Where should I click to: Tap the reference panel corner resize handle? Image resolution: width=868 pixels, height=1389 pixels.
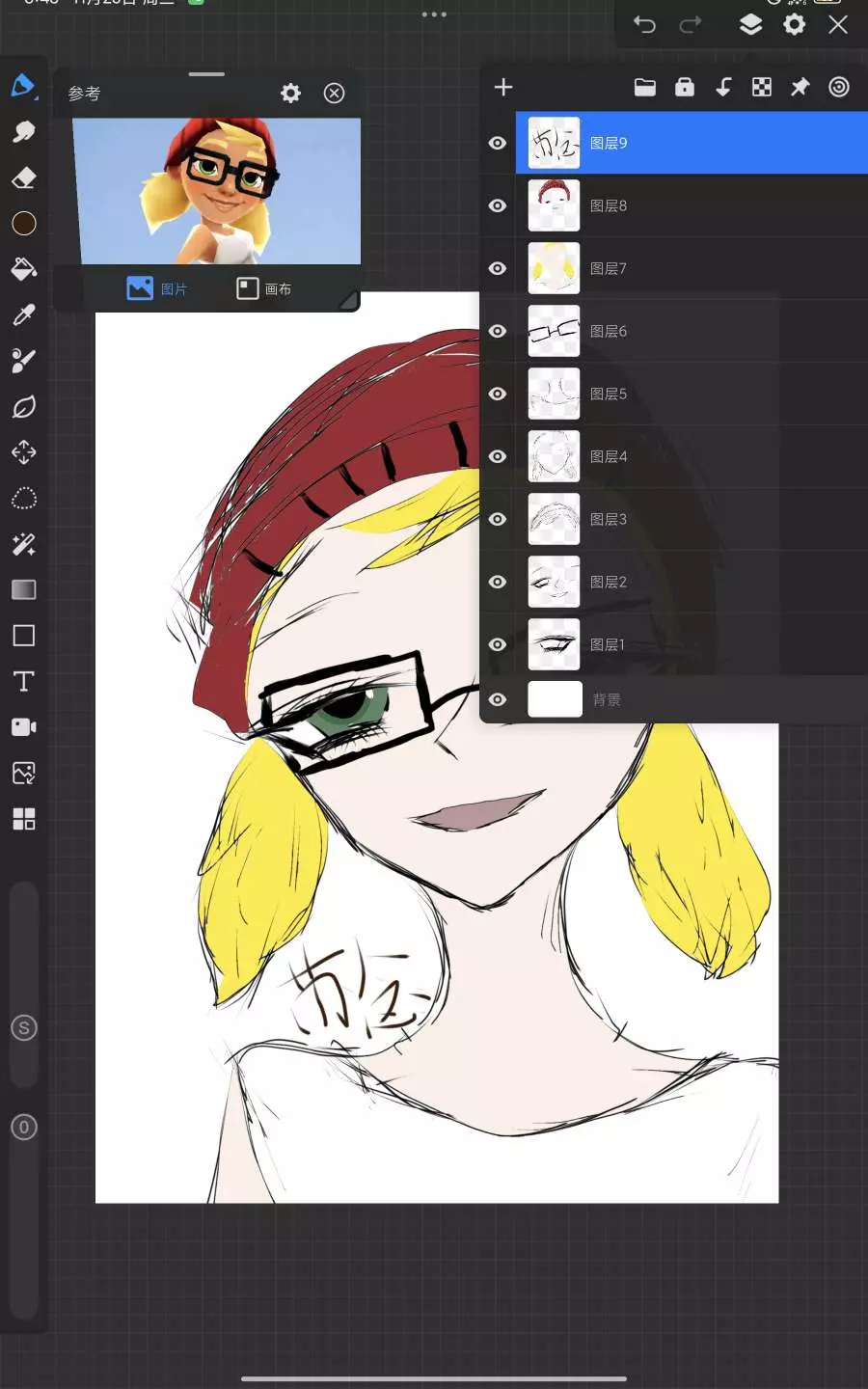[x=348, y=301]
